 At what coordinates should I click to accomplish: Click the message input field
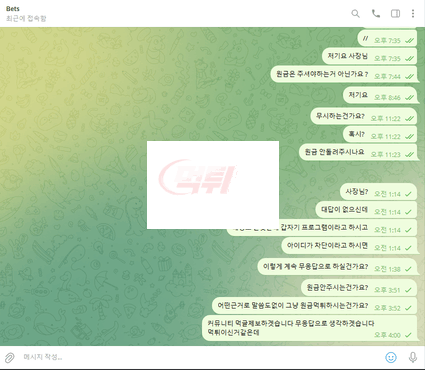(x=200, y=357)
